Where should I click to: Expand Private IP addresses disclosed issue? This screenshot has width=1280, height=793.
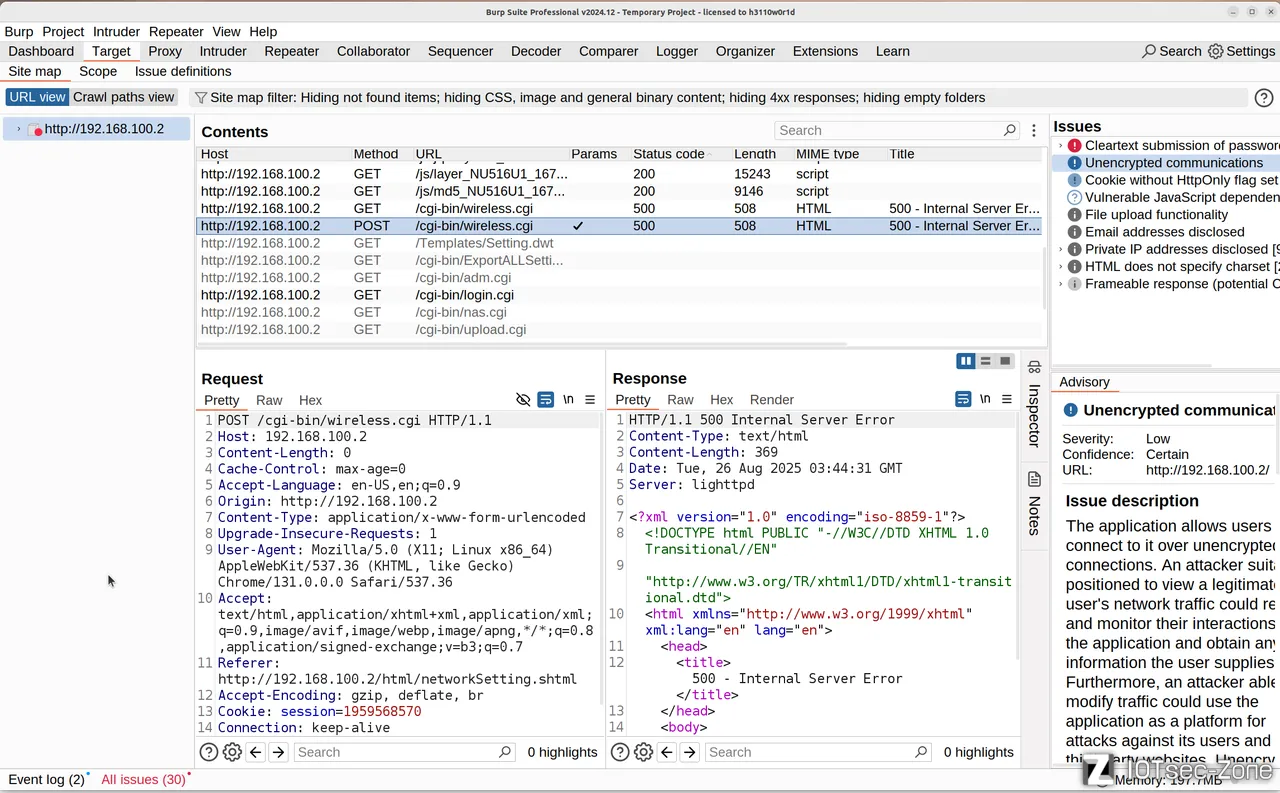tap(1061, 250)
